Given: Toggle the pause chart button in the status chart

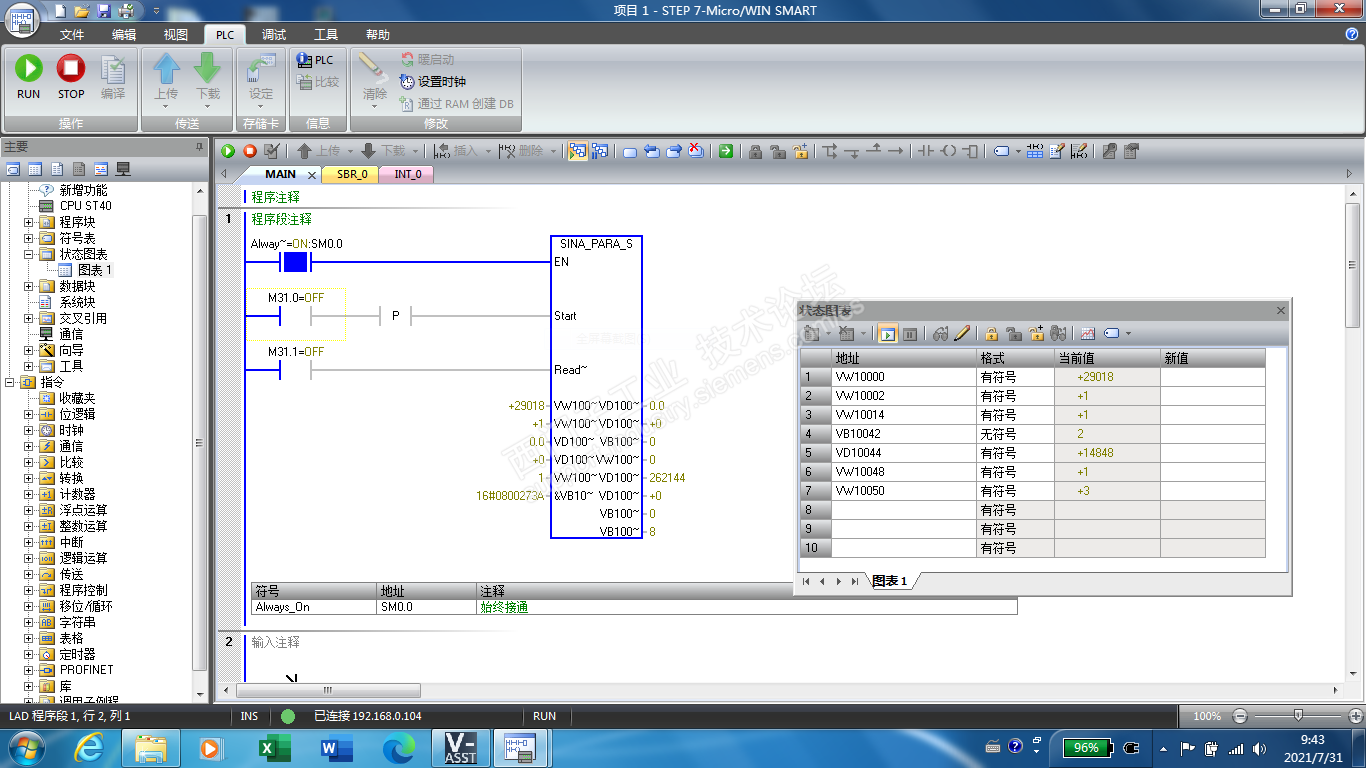Looking at the screenshot, I should click(x=910, y=333).
